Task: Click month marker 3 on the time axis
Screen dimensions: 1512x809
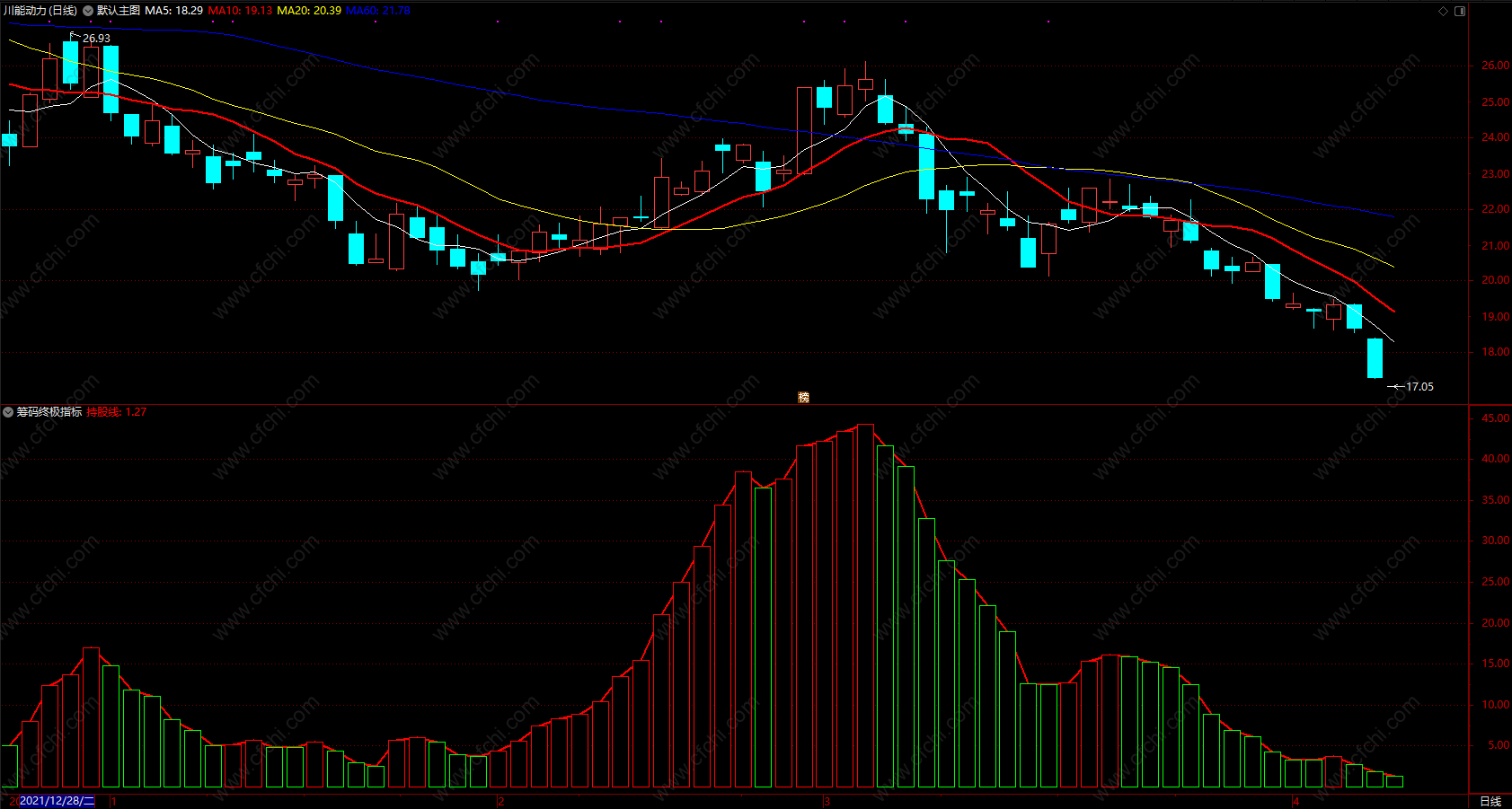Action: click(x=827, y=801)
